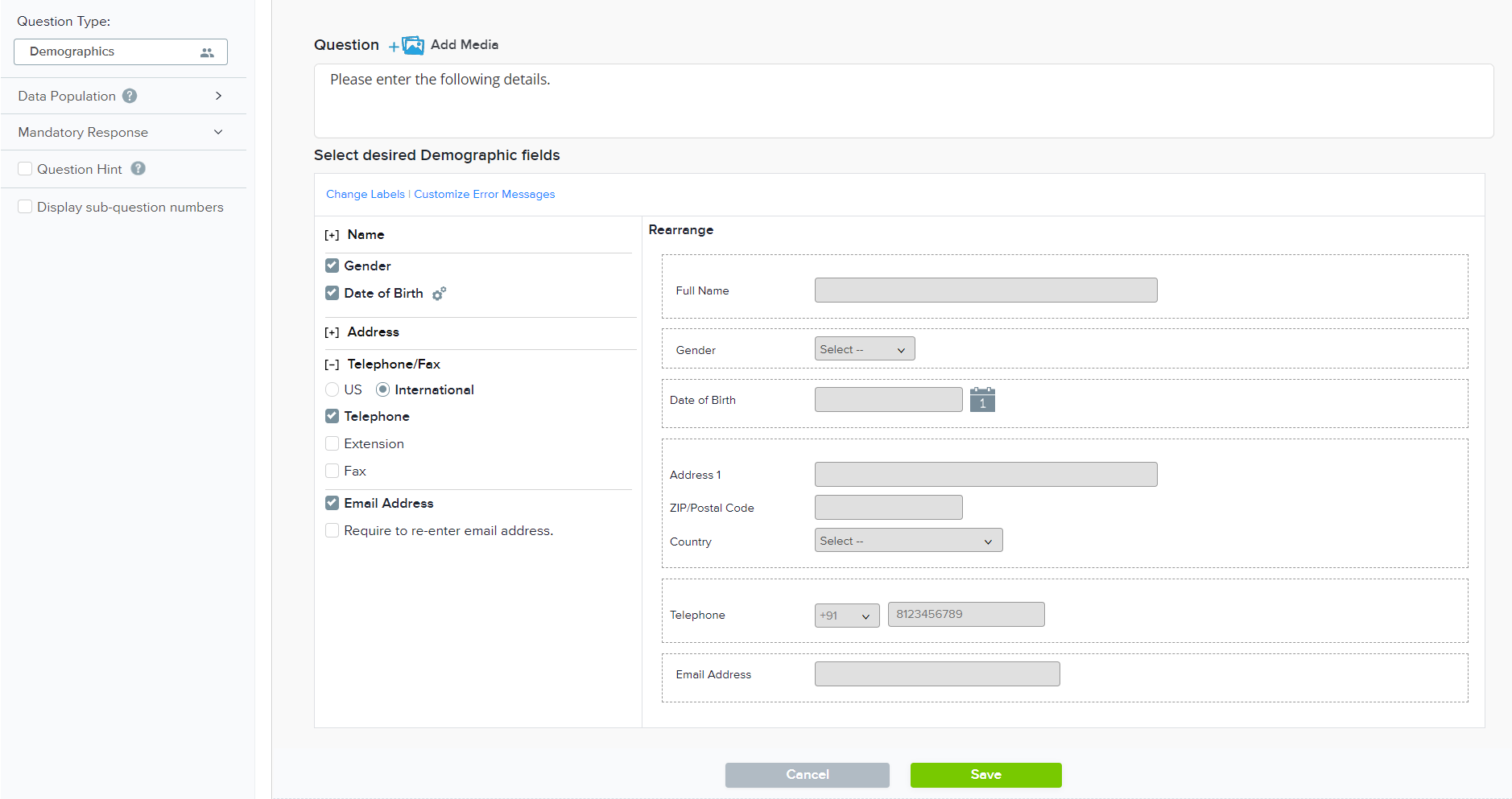This screenshot has width=1512, height=799.
Task: Collapse the Telephone/Fax group
Action: click(332, 364)
